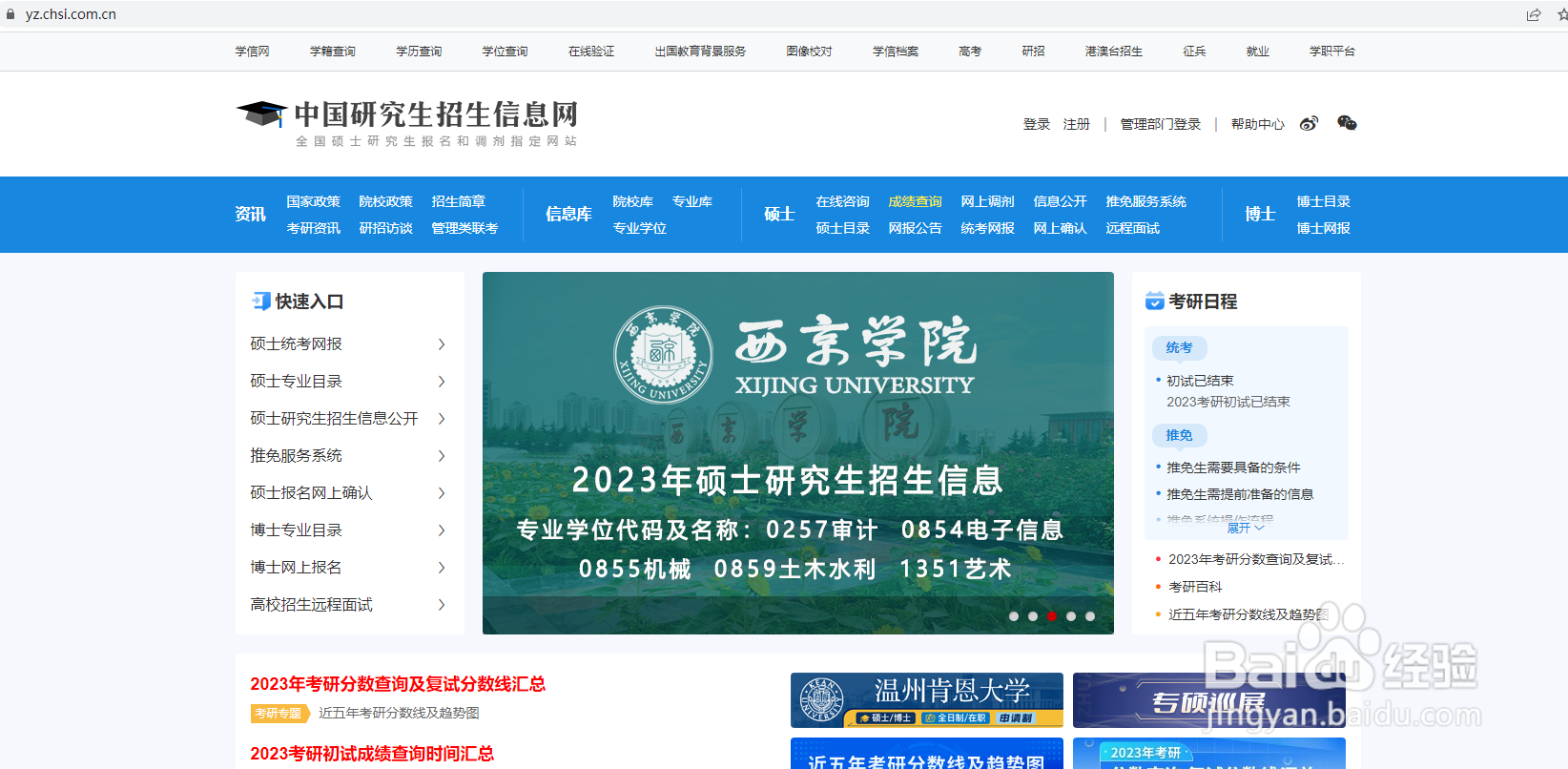This screenshot has width=1568, height=769.
Task: Expand 硕士报名网上确认 chevron arrow
Action: point(442,493)
